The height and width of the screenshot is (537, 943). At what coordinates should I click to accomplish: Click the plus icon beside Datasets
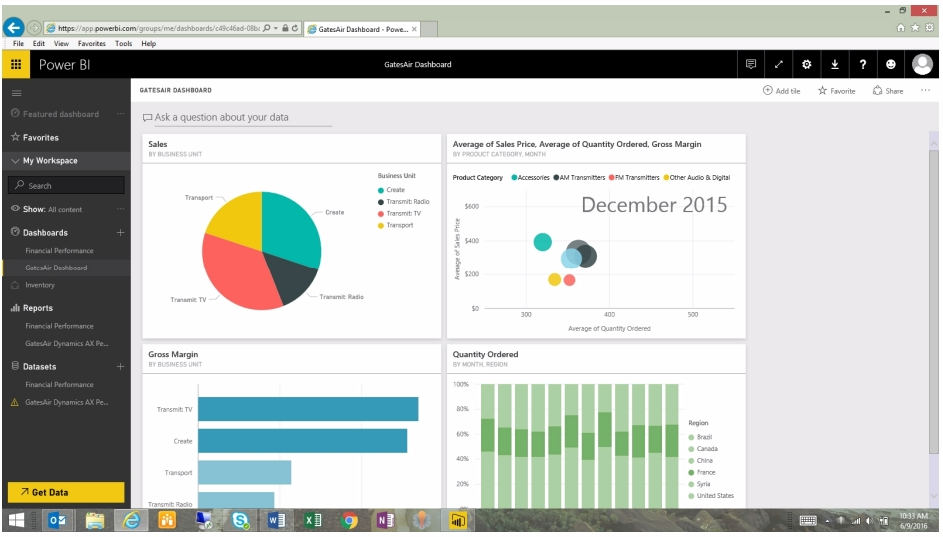tap(120, 367)
